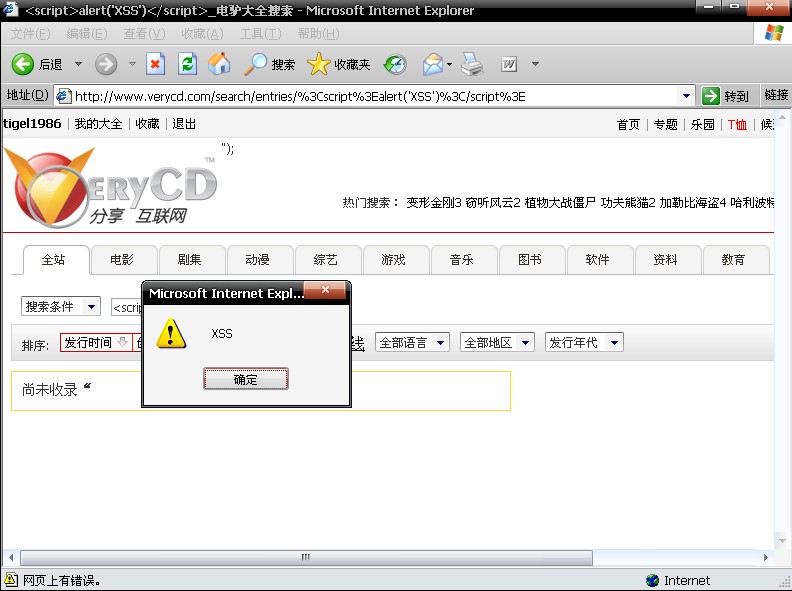The height and width of the screenshot is (591, 792).
Task: Click the tigel1986 username link
Action: (x=32, y=124)
